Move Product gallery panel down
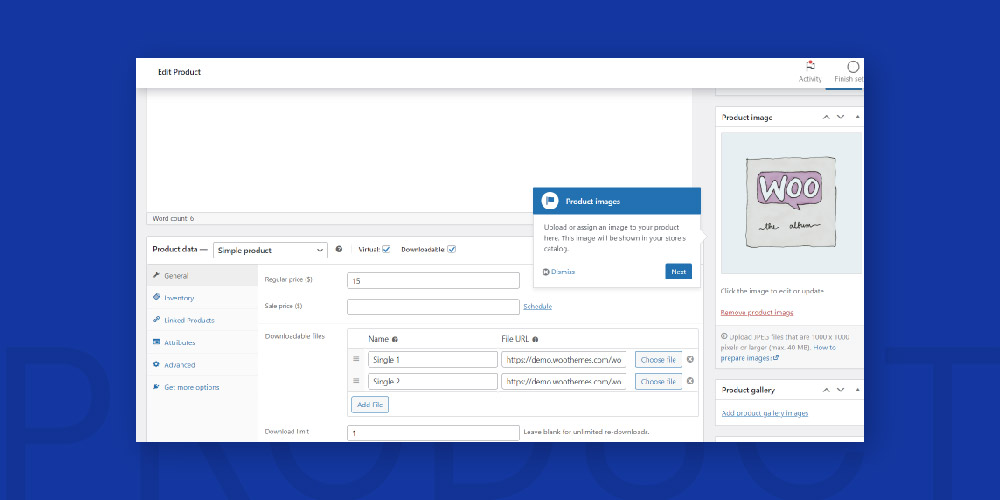 point(841,390)
